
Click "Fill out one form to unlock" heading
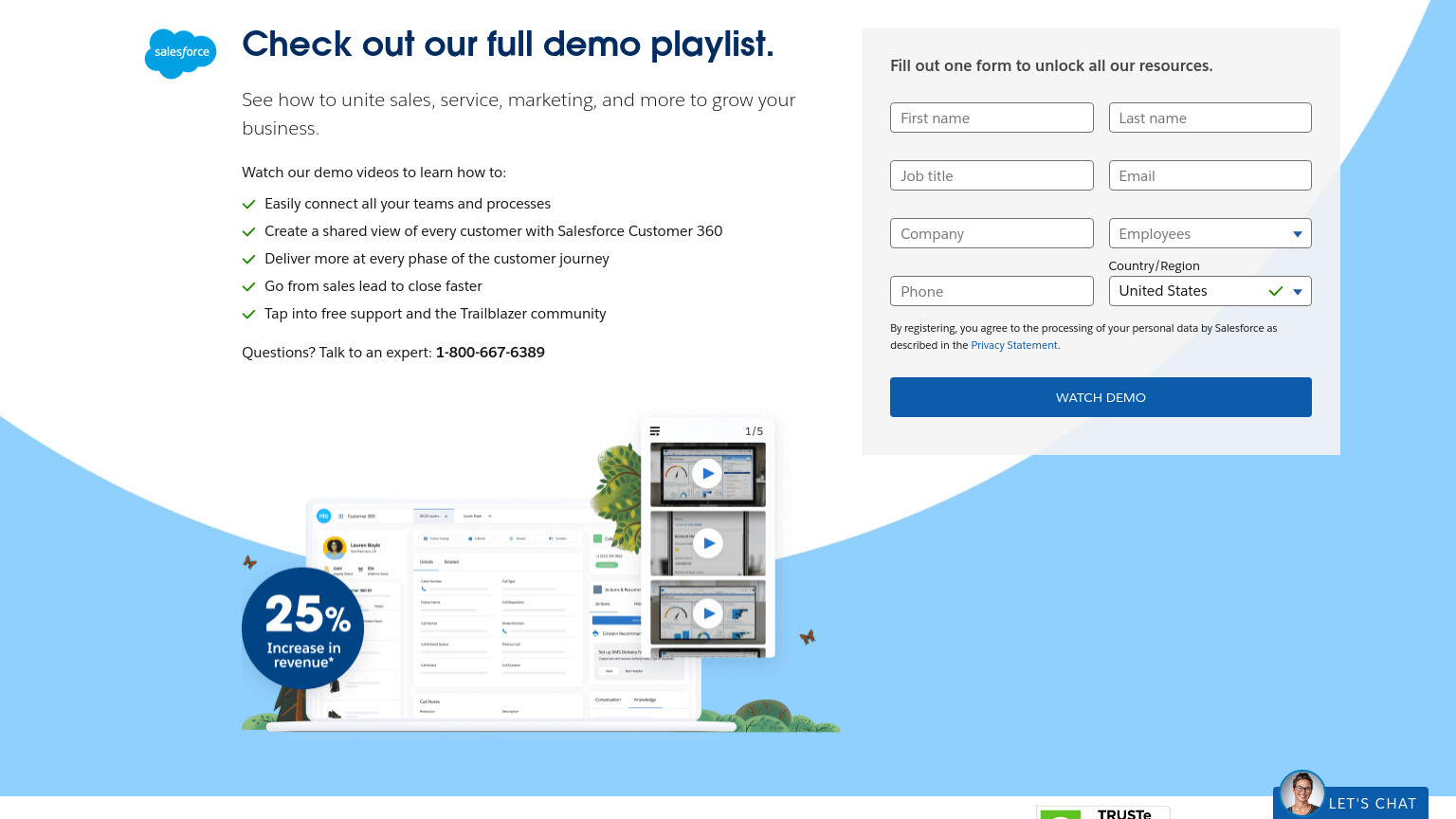click(1051, 65)
